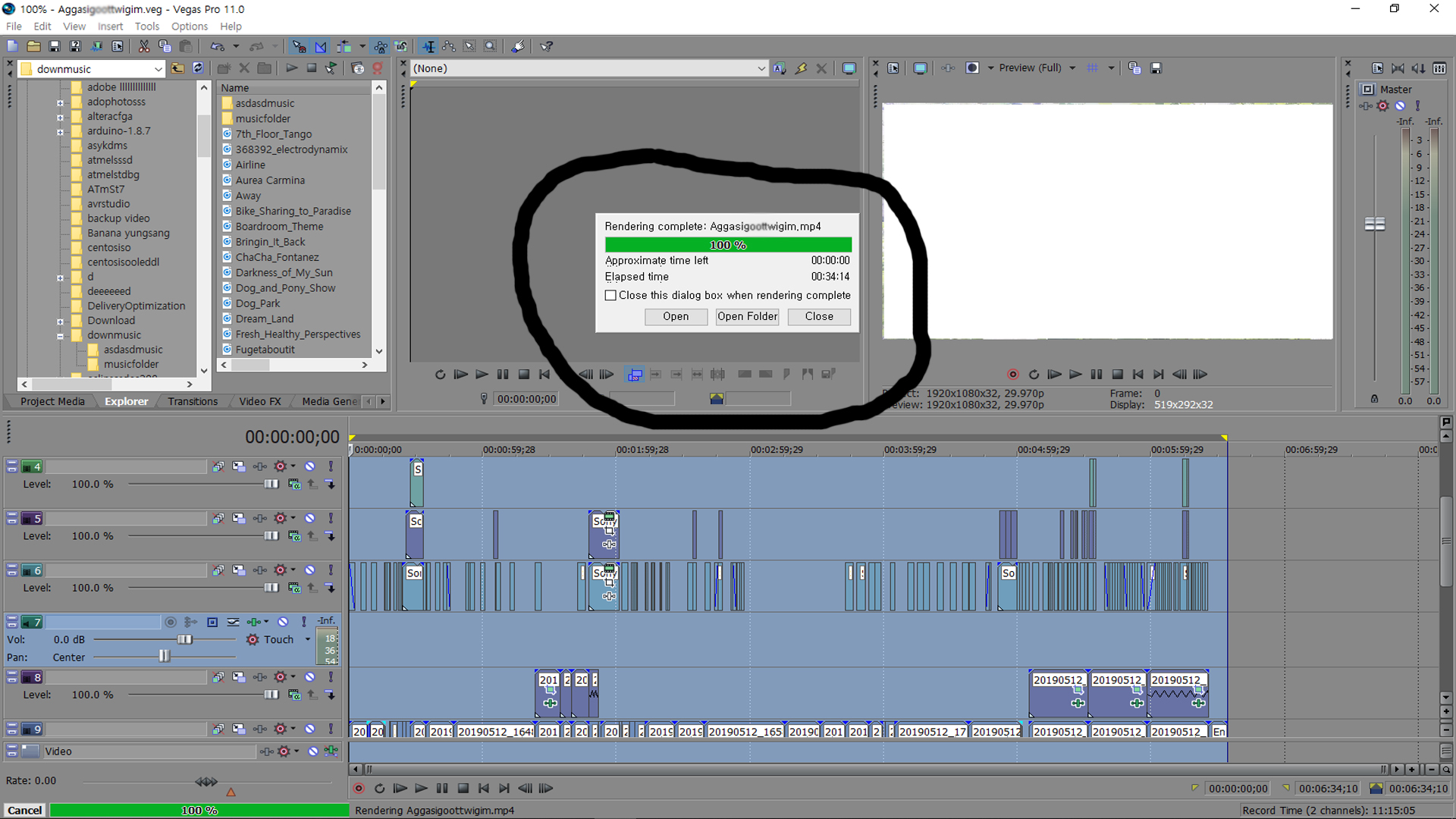1456x819 pixels.
Task: Open the Tools menu
Action: pyautogui.click(x=146, y=27)
